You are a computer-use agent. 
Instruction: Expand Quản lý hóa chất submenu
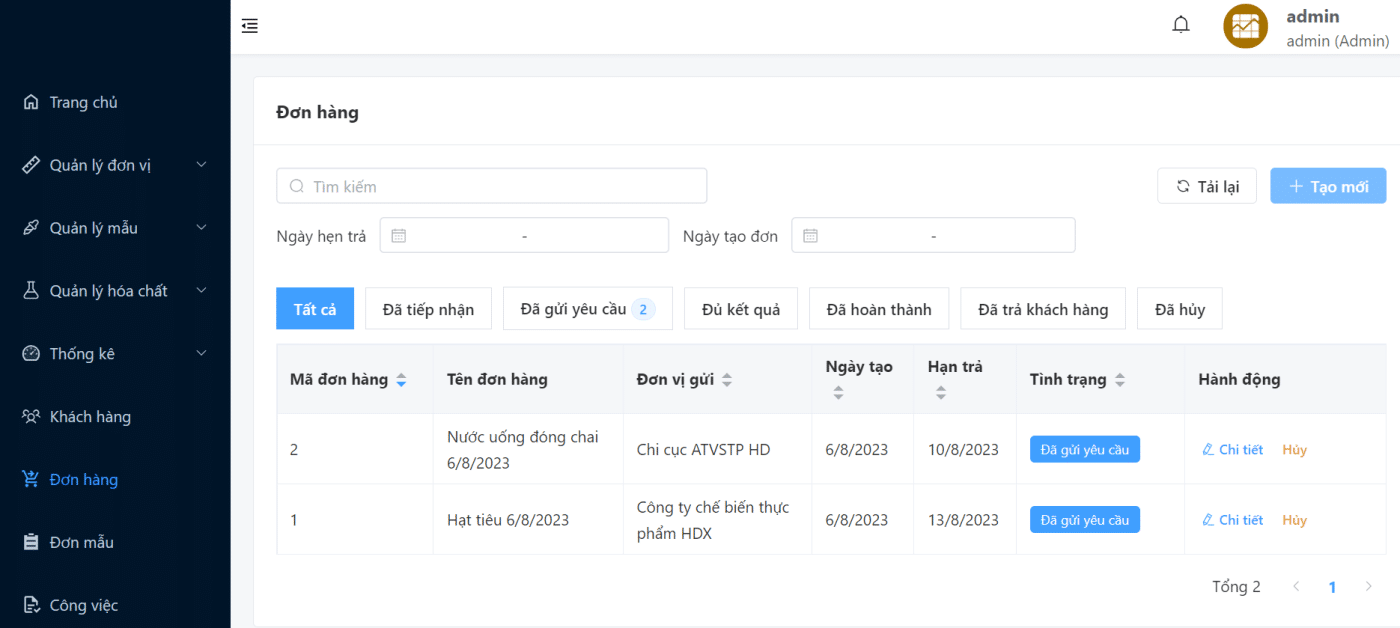pyautogui.click(x=115, y=291)
